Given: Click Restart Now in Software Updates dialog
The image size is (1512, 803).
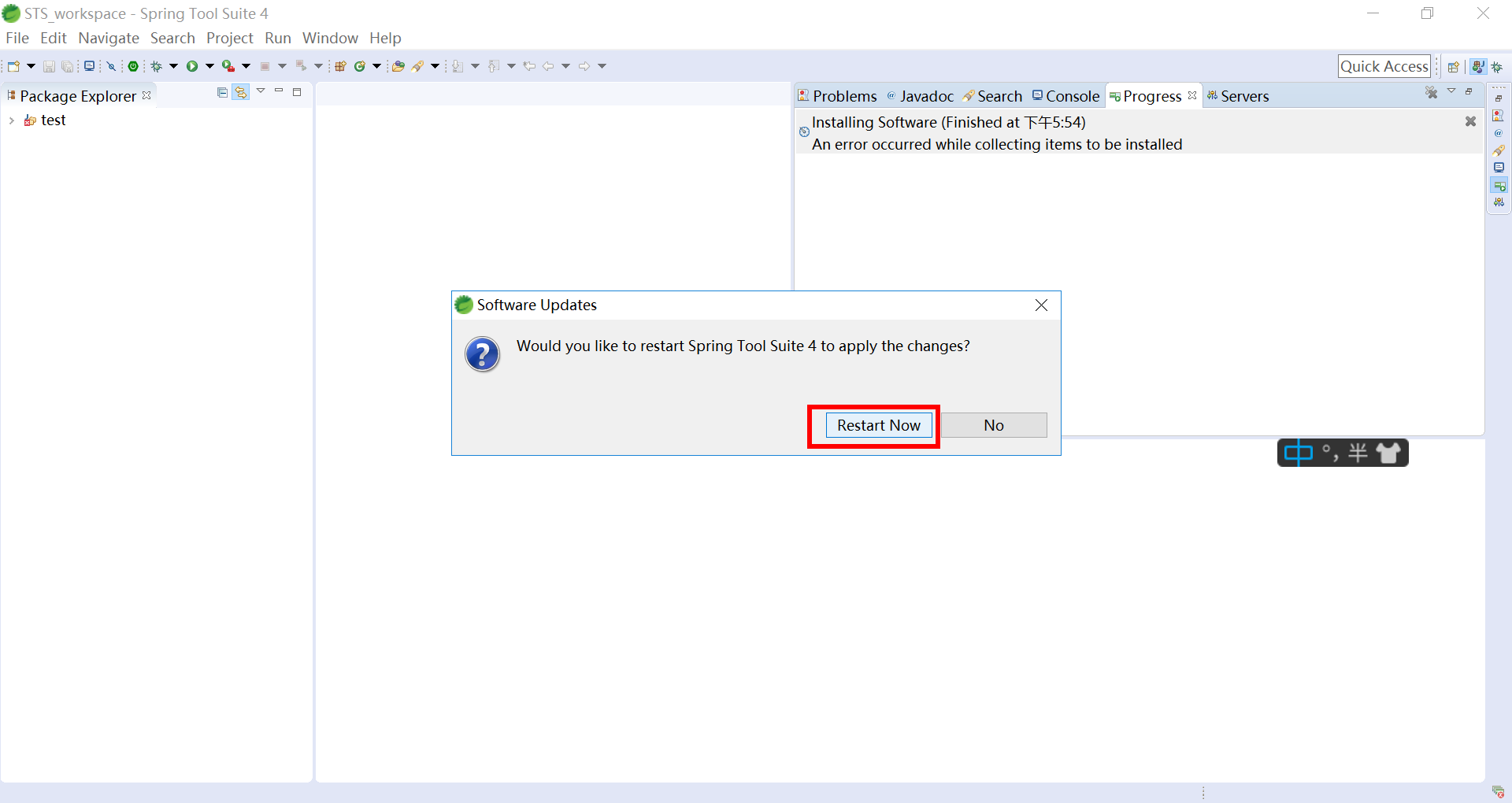Looking at the screenshot, I should coord(879,425).
